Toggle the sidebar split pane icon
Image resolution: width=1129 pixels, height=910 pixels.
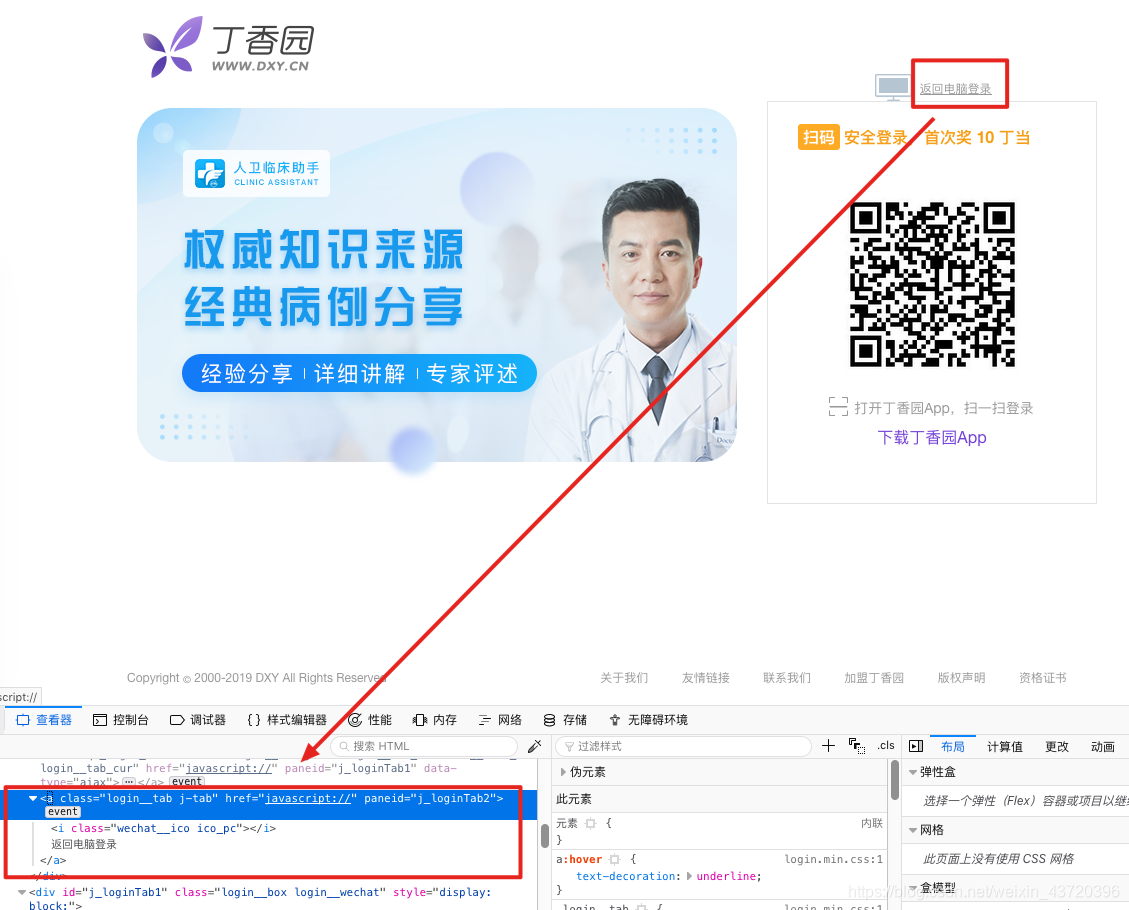[916, 746]
